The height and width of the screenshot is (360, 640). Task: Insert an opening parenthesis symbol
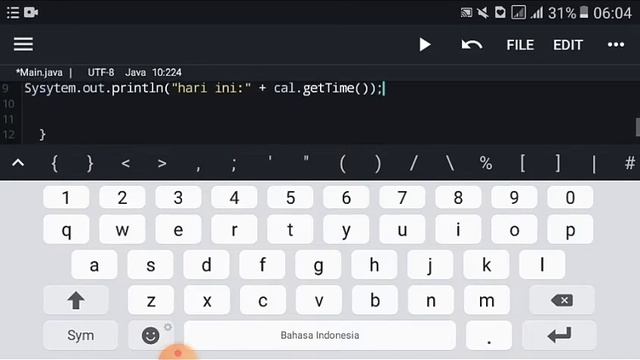coord(342,164)
